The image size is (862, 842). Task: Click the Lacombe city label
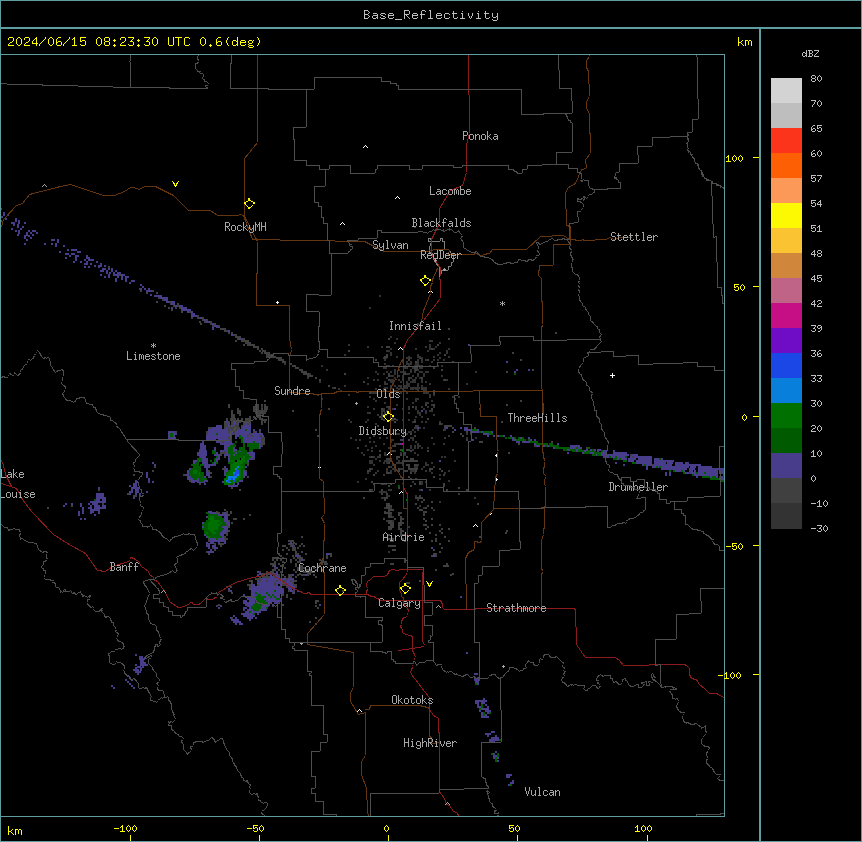point(450,191)
